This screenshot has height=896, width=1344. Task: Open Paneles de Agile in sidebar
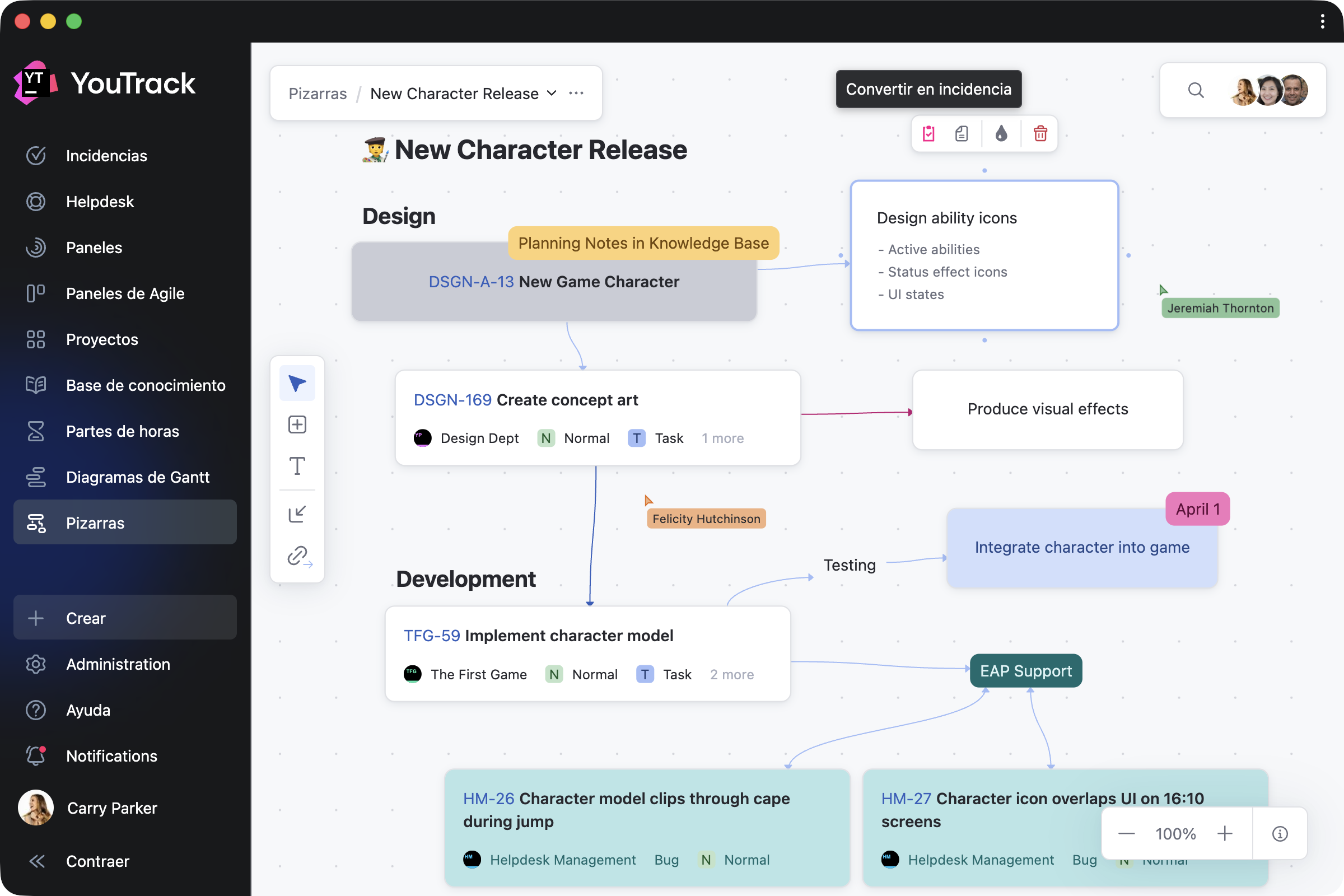pyautogui.click(x=125, y=293)
